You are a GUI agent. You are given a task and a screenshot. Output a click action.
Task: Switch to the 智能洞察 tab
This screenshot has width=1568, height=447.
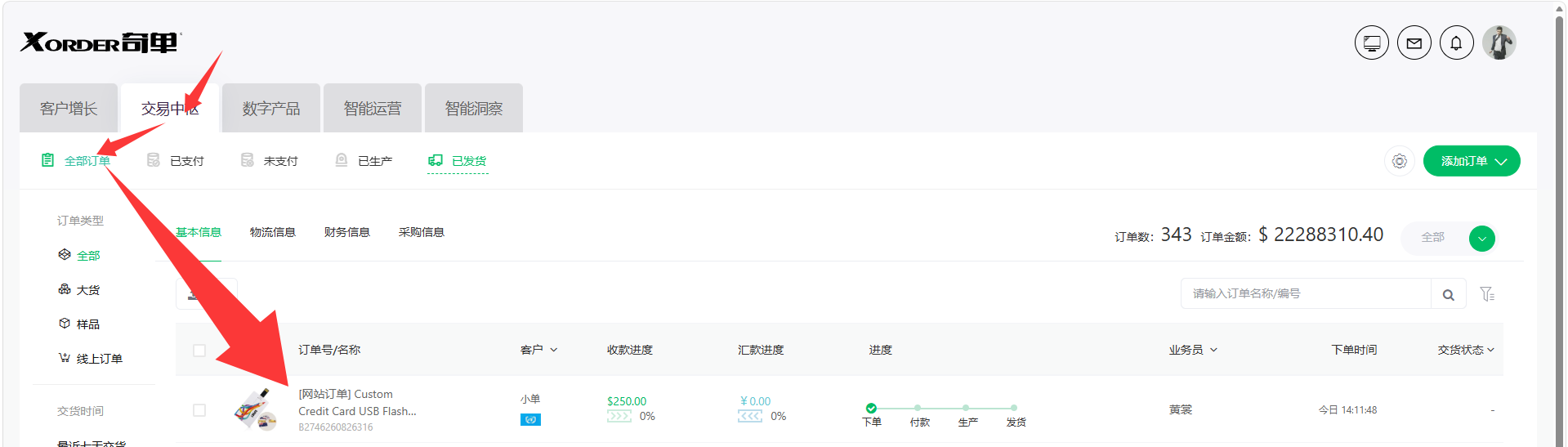(474, 108)
